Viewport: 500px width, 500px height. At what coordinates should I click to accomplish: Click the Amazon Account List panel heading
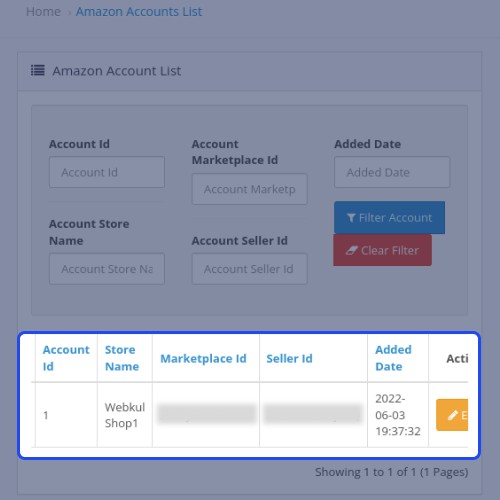(x=117, y=71)
